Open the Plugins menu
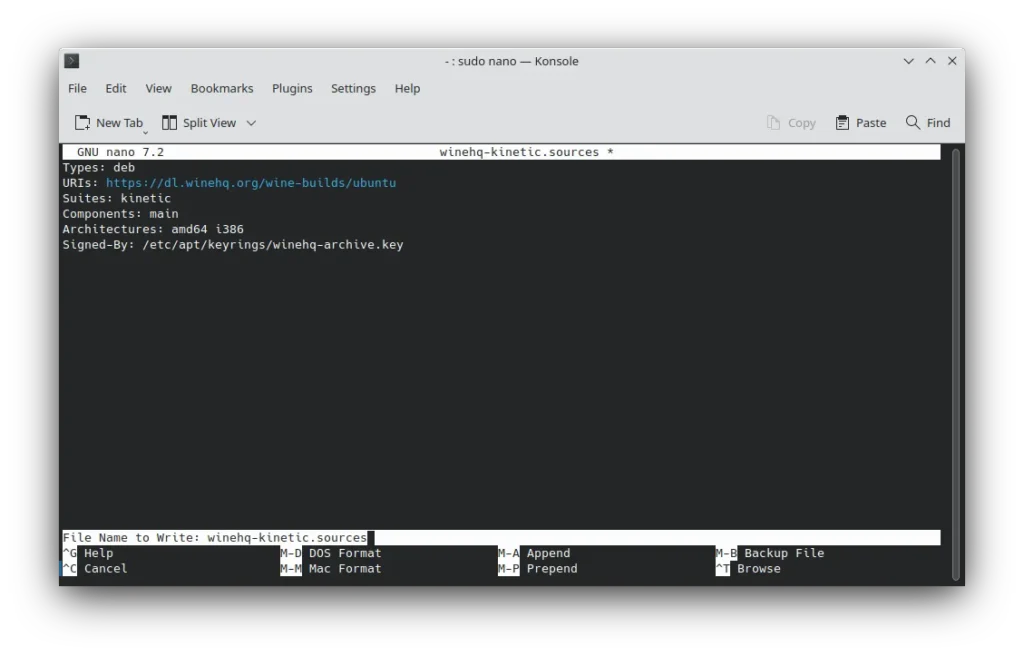 tap(292, 88)
